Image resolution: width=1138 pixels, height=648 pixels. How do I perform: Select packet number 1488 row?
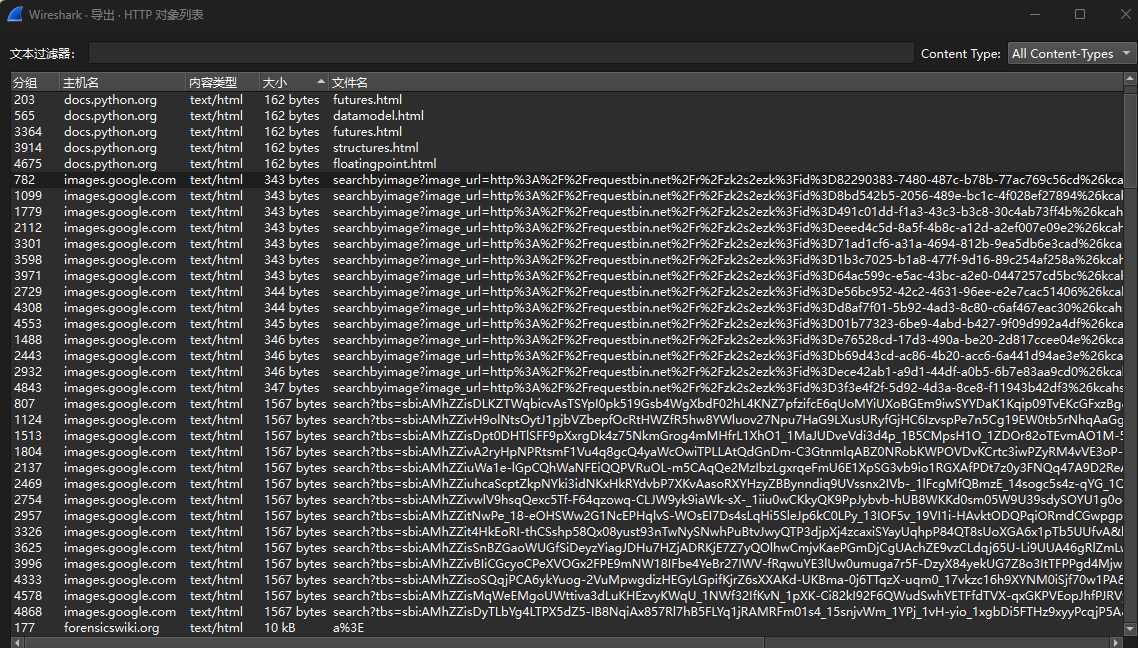coord(567,340)
